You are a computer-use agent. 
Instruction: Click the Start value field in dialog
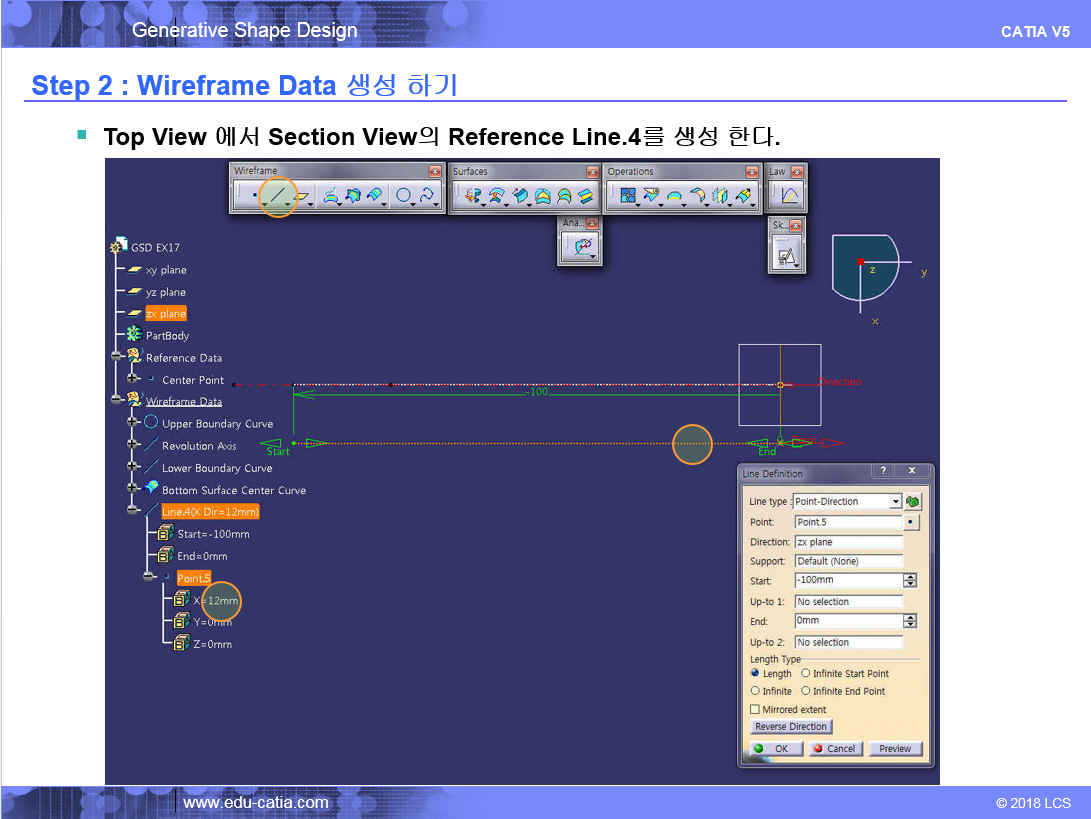(x=847, y=580)
